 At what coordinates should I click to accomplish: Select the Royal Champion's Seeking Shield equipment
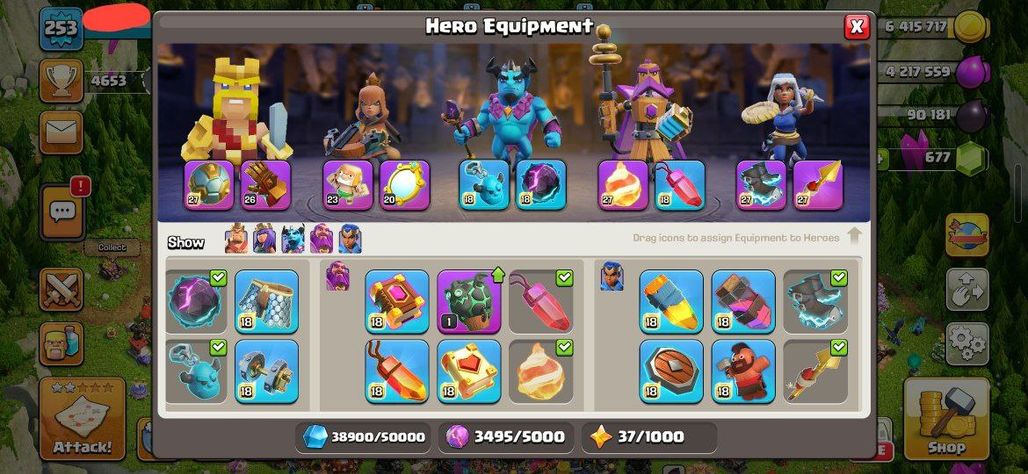click(671, 371)
